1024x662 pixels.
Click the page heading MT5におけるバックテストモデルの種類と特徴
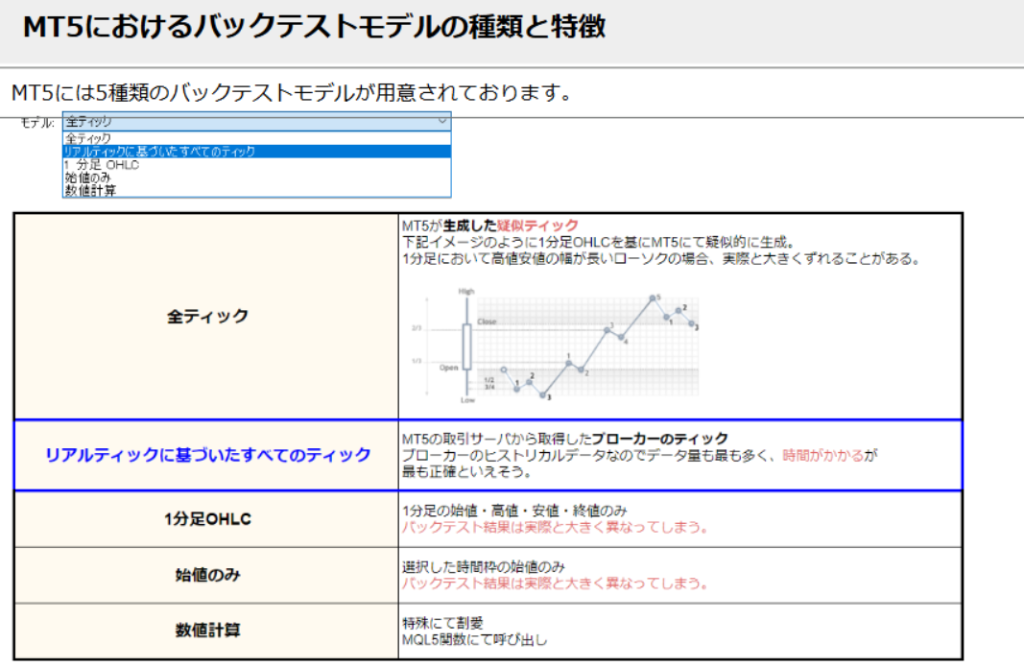point(315,27)
